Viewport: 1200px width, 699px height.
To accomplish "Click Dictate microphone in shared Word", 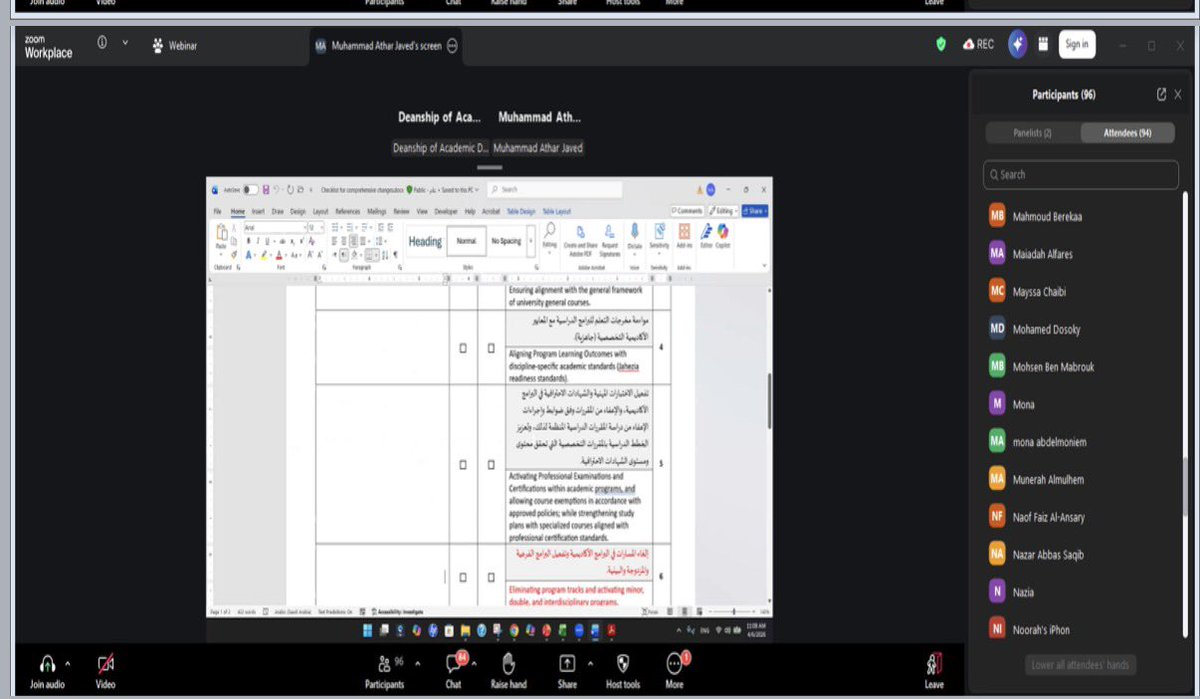I will 634,232.
